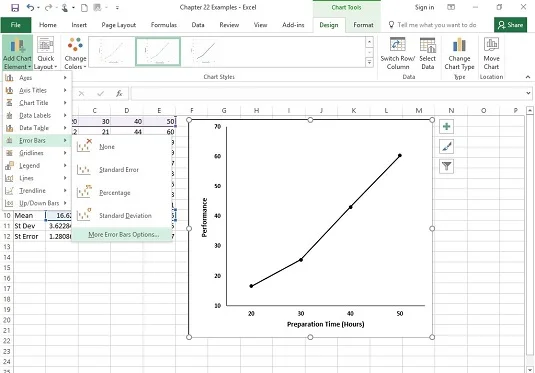Open the Undo history dropdown arrow
This screenshot has height=373, width=535.
tap(38, 8)
